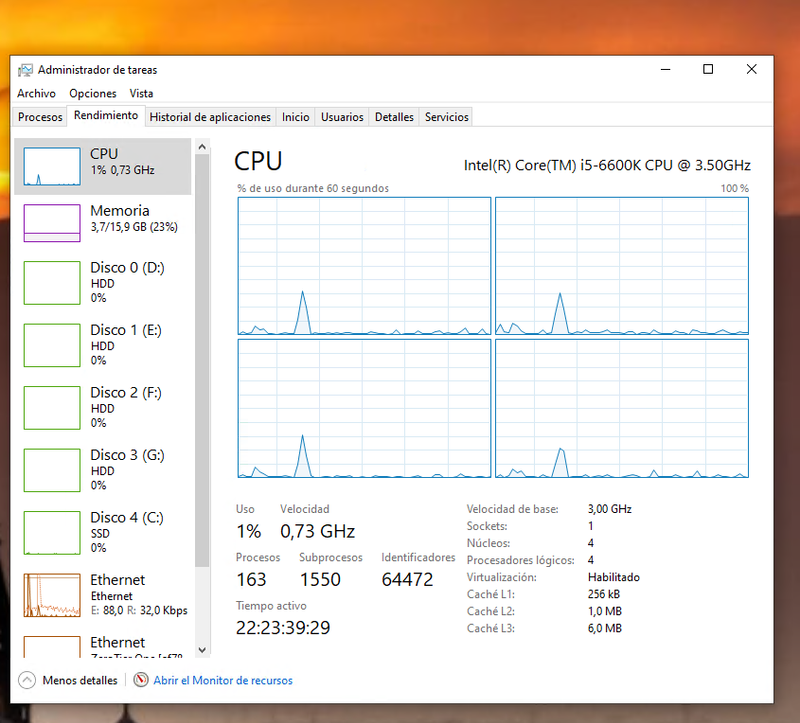Select the CPU mini graph thumbnail
800x723 pixels.
pos(52,166)
